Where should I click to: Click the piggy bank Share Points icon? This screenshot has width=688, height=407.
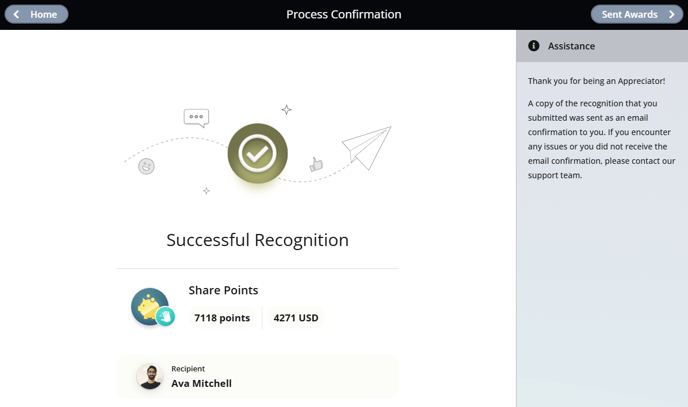tap(150, 306)
